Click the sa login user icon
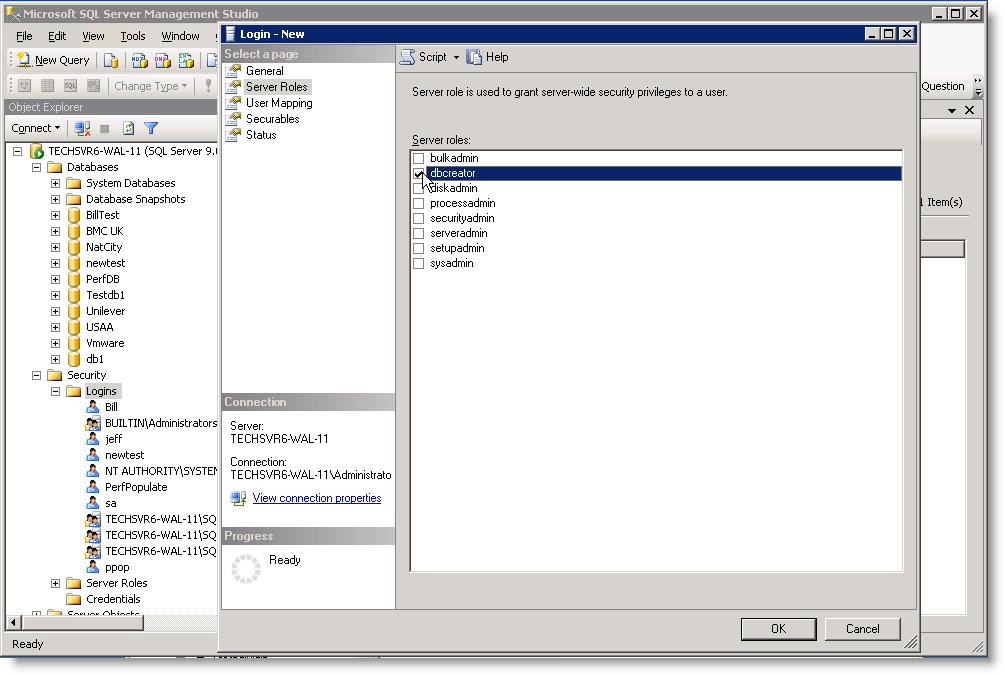The height and width of the screenshot is (674, 1004). click(93, 503)
